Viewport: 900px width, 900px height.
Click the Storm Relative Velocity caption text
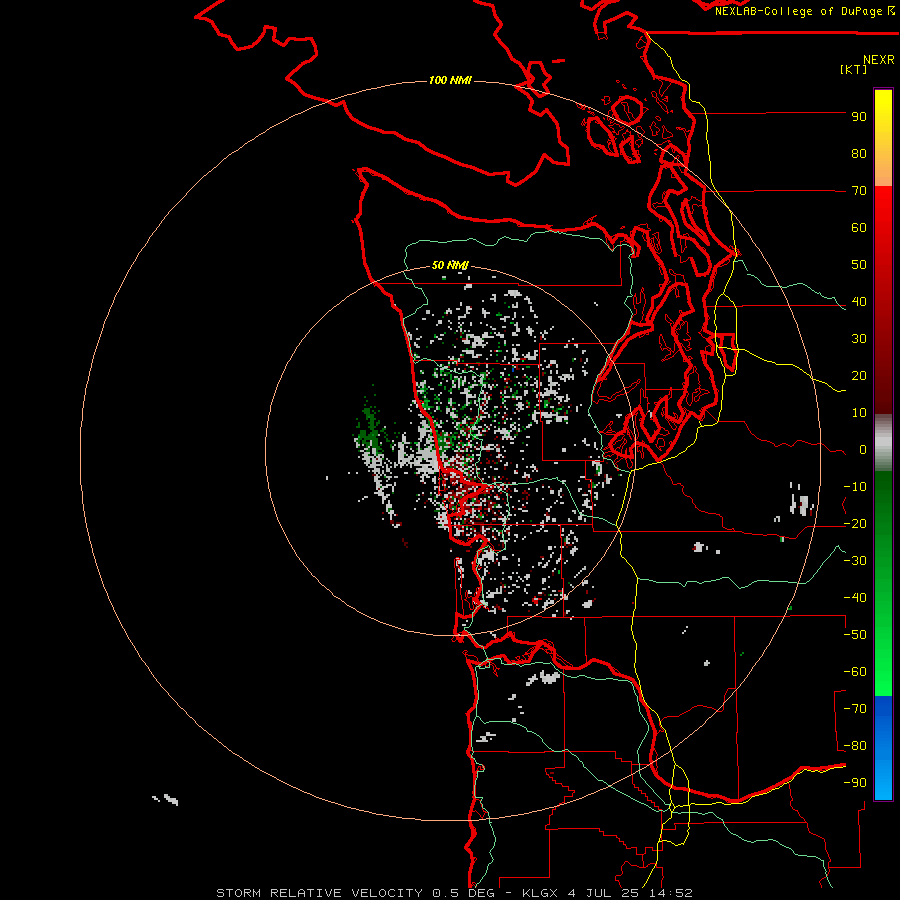pos(454,893)
